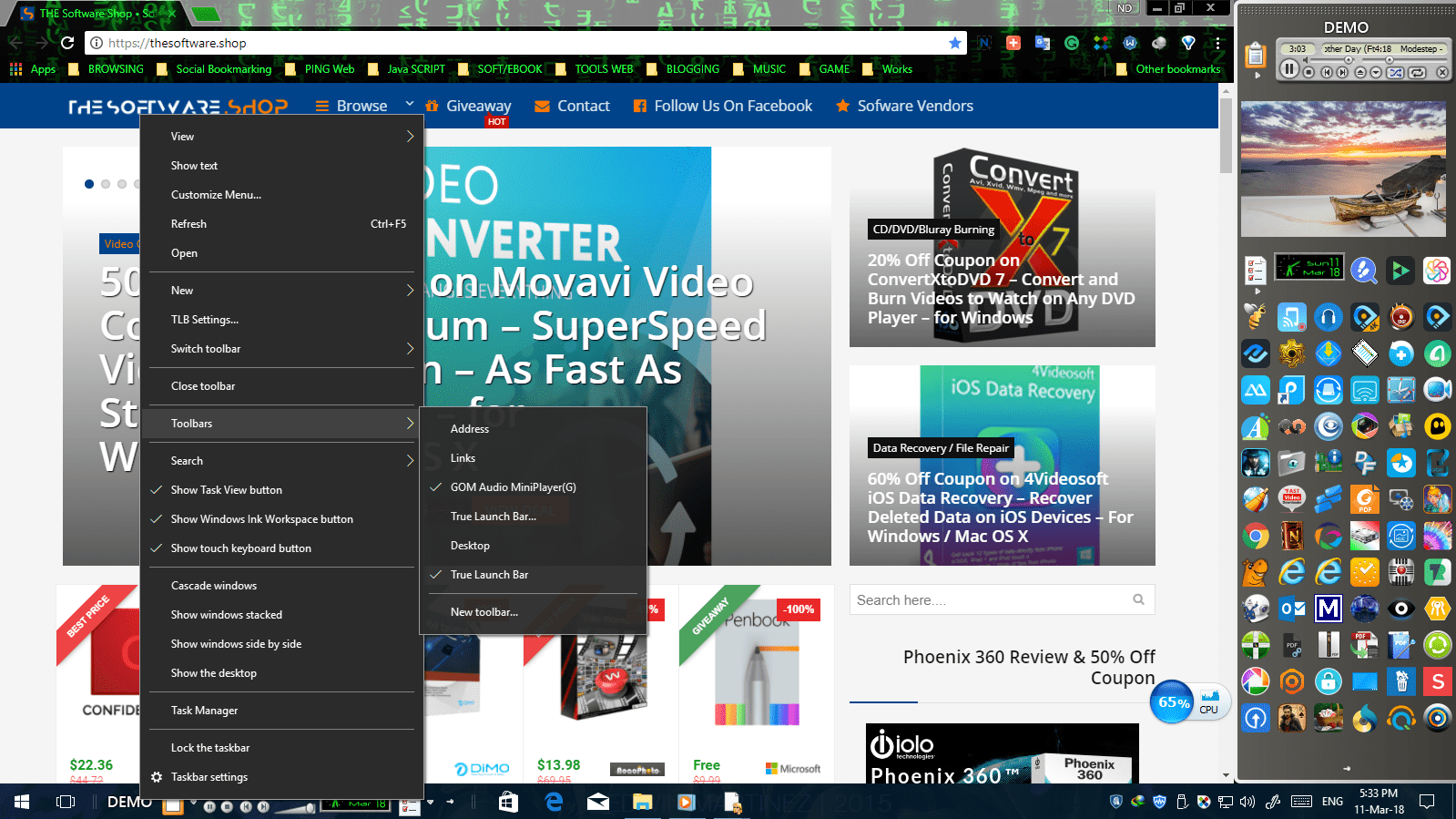This screenshot has width=1456, height=819.
Task: Open Microsoft Store from the taskbar
Action: pyautogui.click(x=509, y=802)
